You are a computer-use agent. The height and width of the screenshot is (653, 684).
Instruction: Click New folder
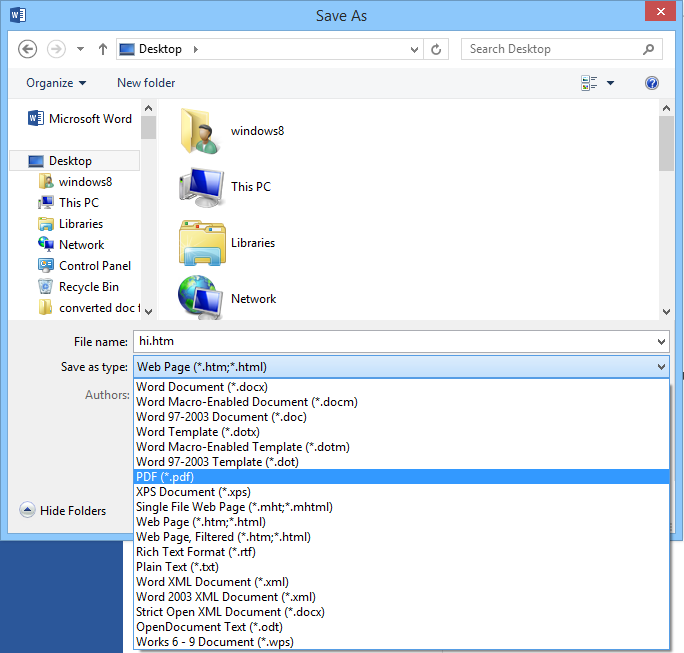pyautogui.click(x=146, y=83)
